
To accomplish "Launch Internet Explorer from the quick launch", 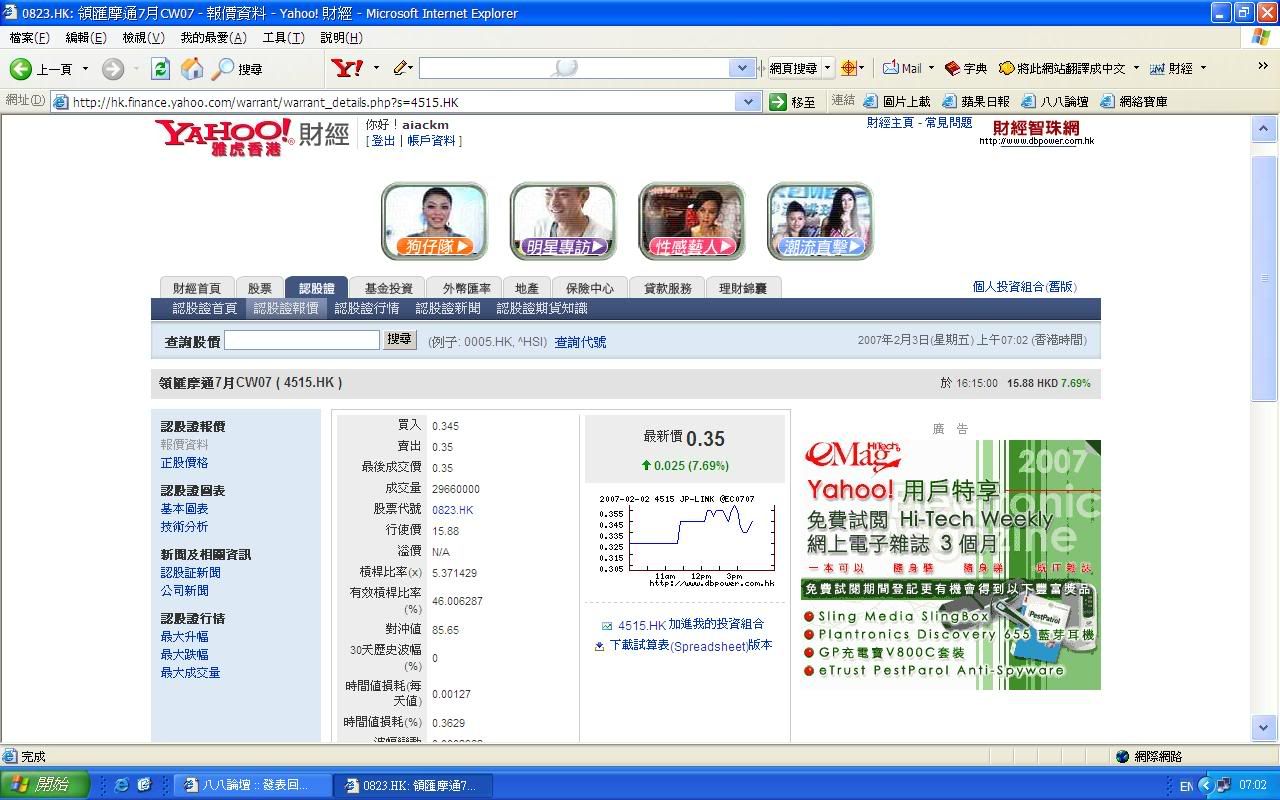I will pos(122,785).
